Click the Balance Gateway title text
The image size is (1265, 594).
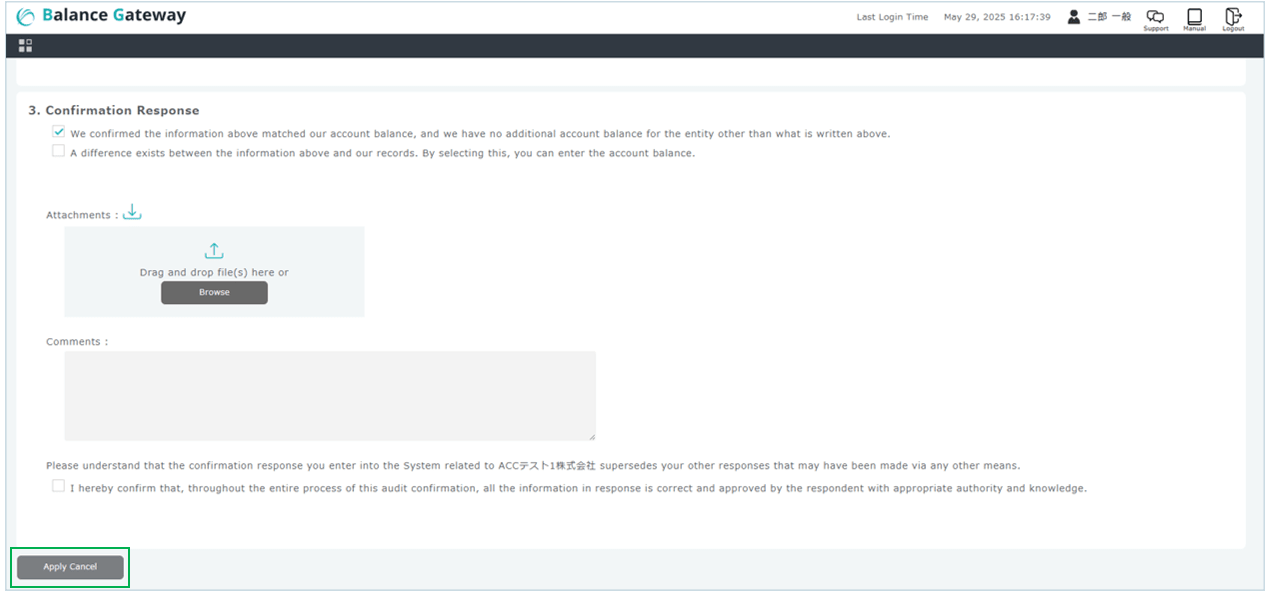114,16
